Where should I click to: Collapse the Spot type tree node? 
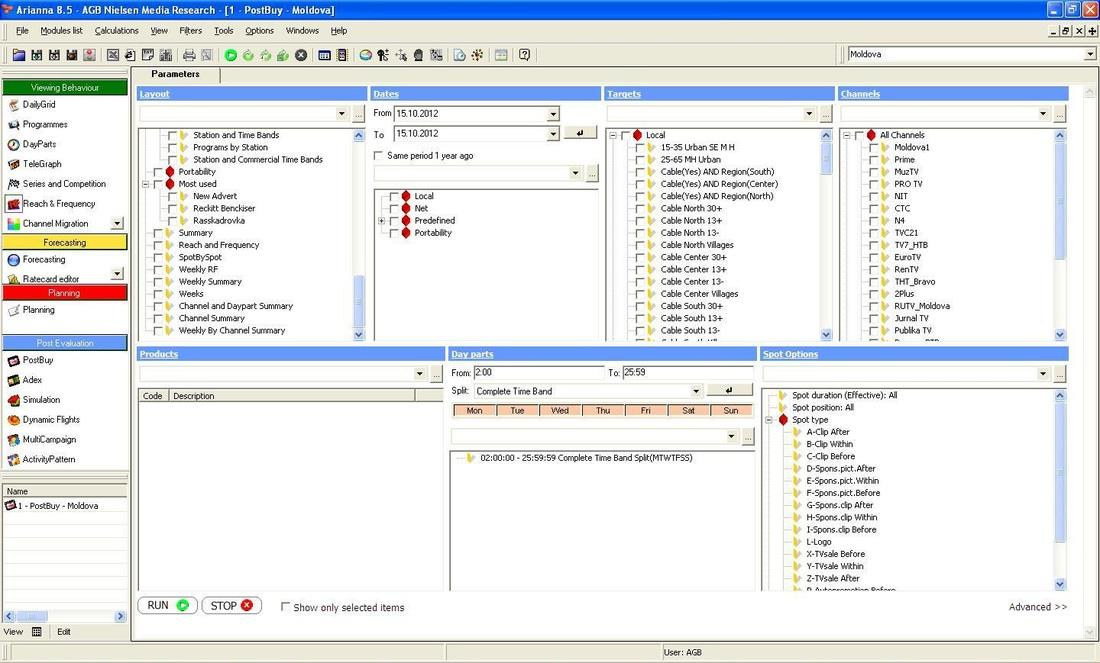pyautogui.click(x=769, y=420)
